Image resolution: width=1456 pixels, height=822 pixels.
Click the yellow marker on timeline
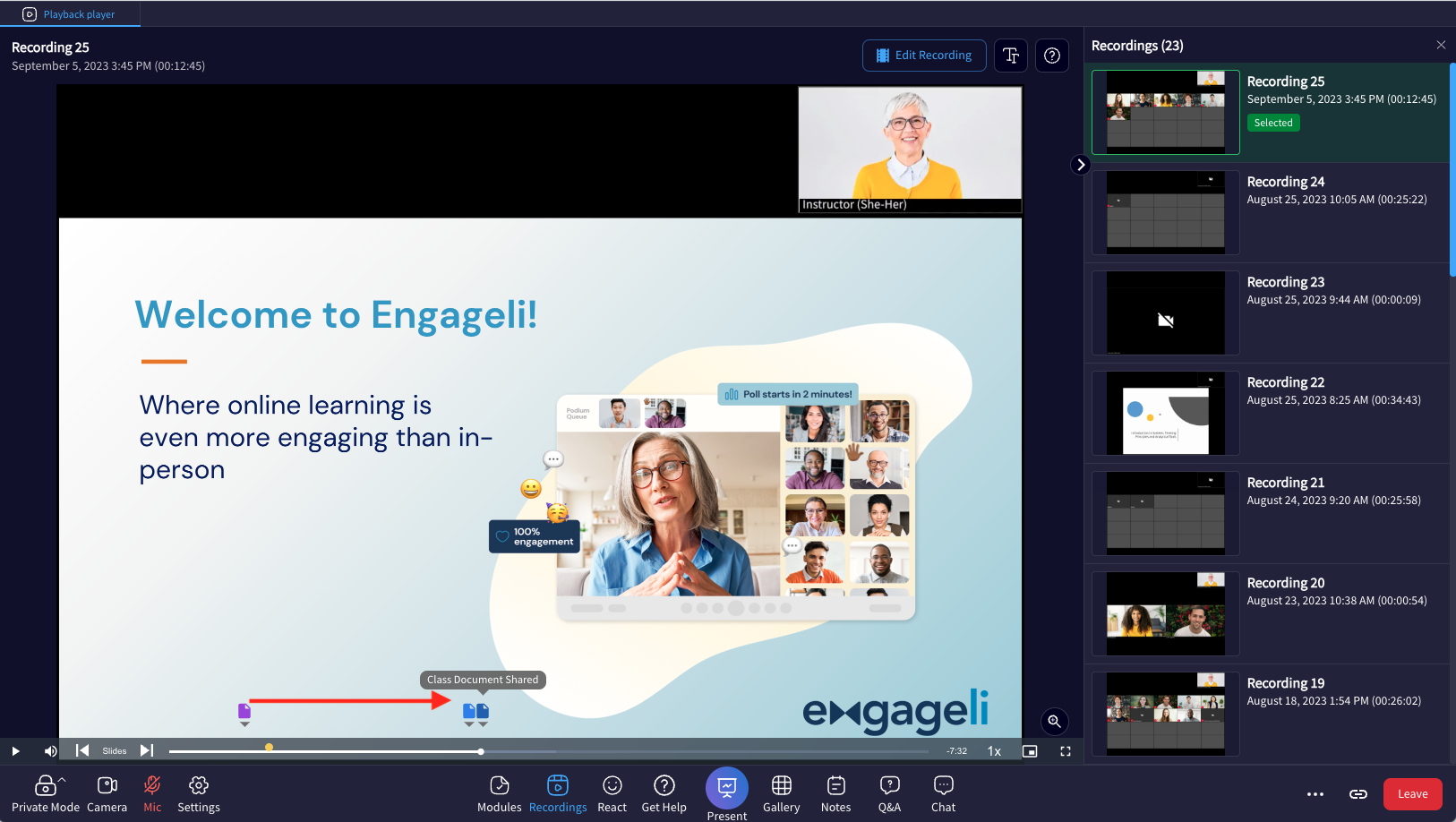(269, 747)
